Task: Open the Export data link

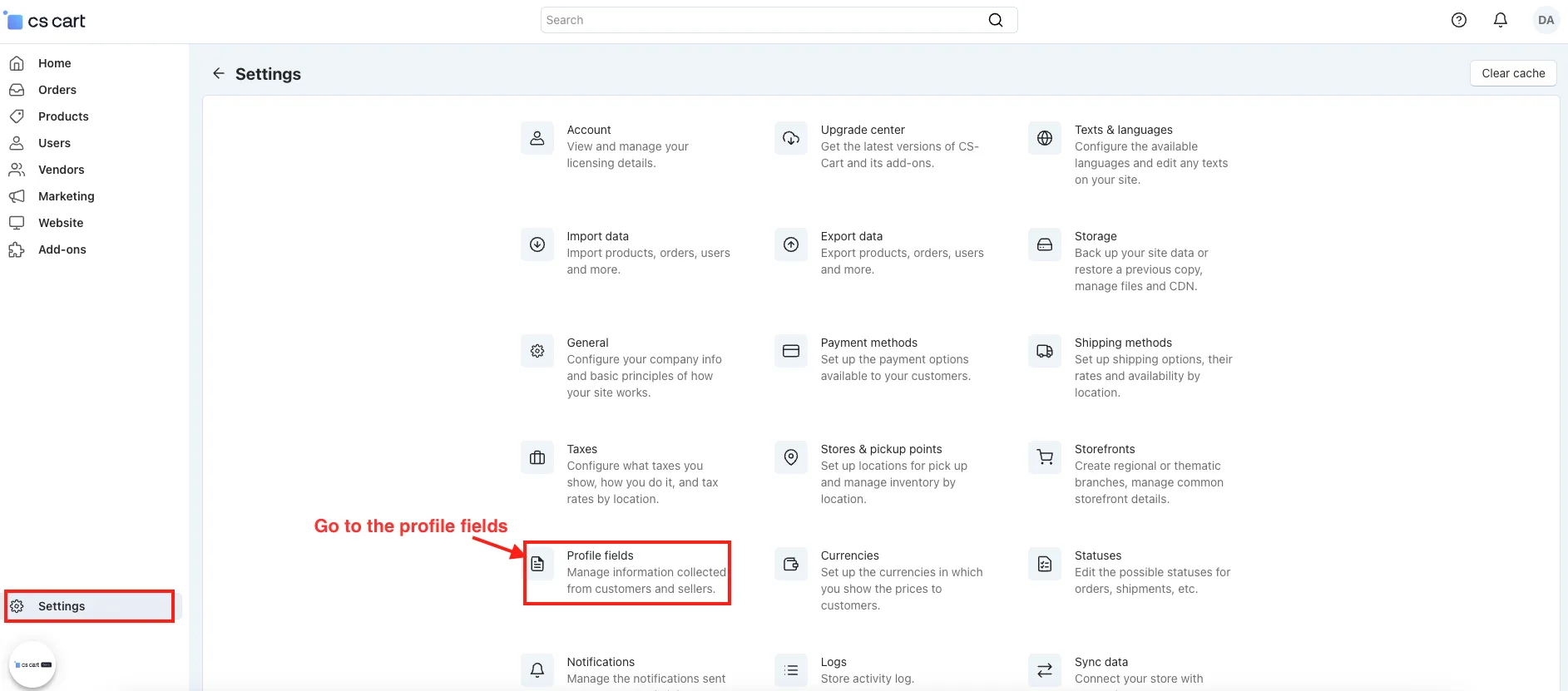Action: (852, 236)
